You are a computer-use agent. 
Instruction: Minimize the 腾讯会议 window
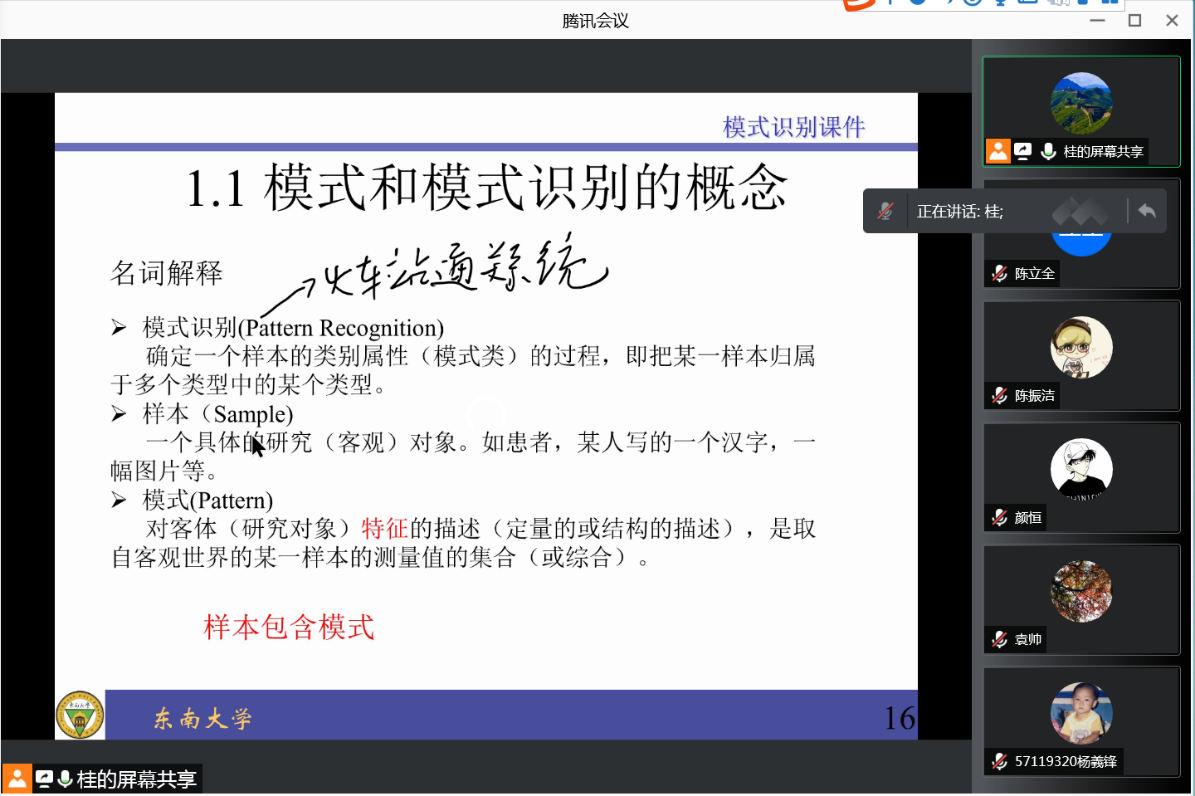(x=1097, y=21)
